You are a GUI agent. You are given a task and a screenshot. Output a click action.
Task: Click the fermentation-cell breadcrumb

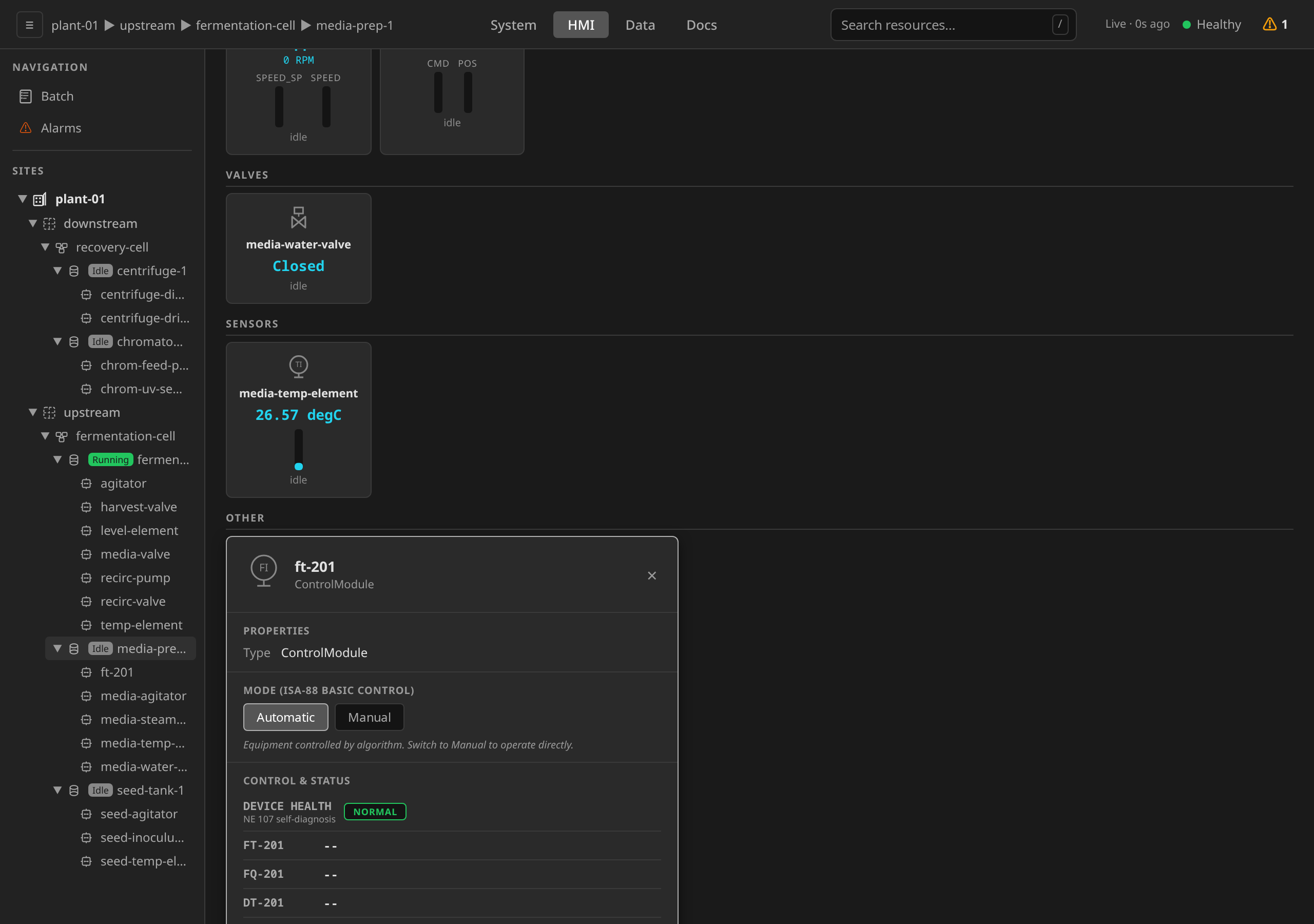(x=245, y=25)
